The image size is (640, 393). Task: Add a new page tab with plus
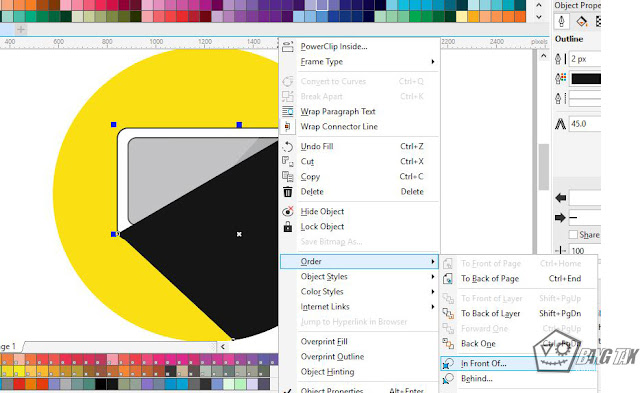(x=21, y=29)
